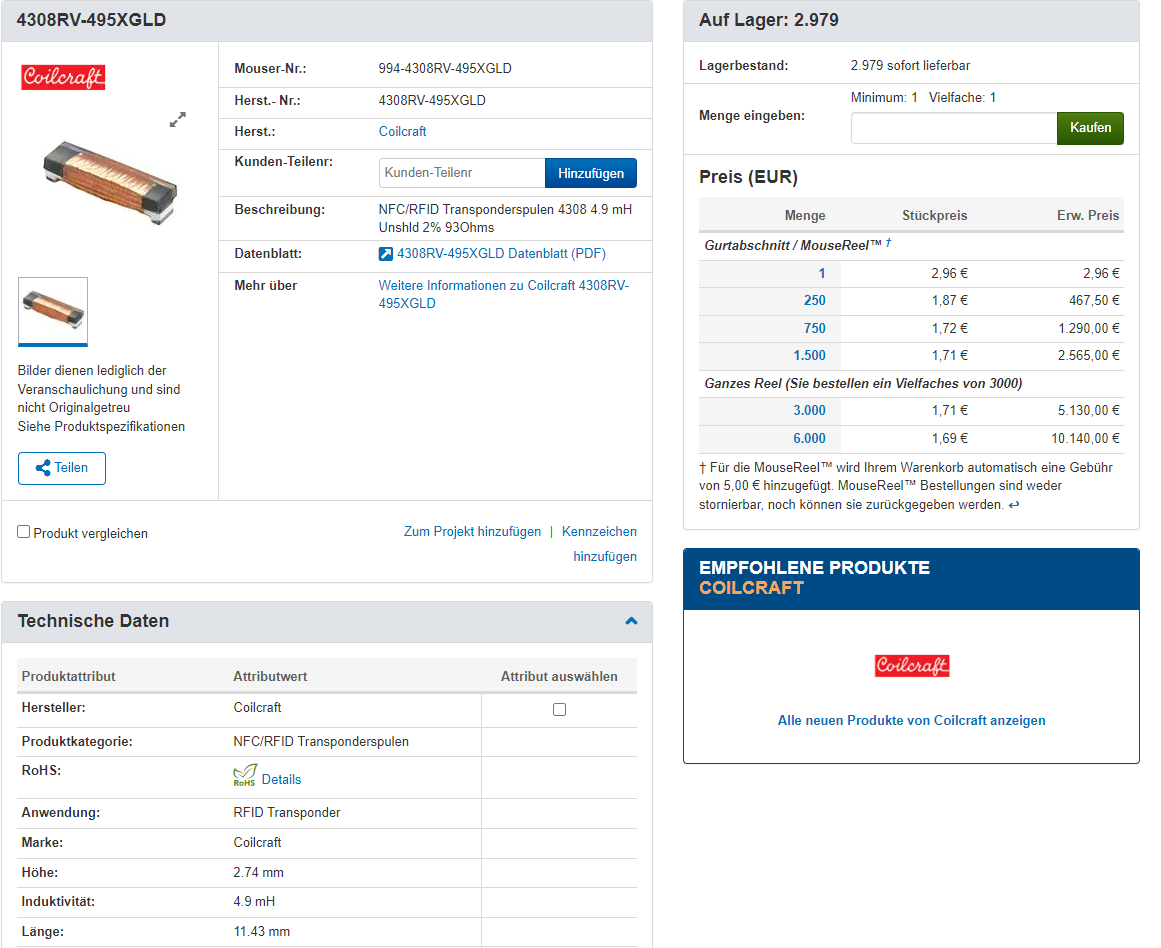Select quantity 6.000 full reel price break
The image size is (1161, 948).
click(x=809, y=438)
